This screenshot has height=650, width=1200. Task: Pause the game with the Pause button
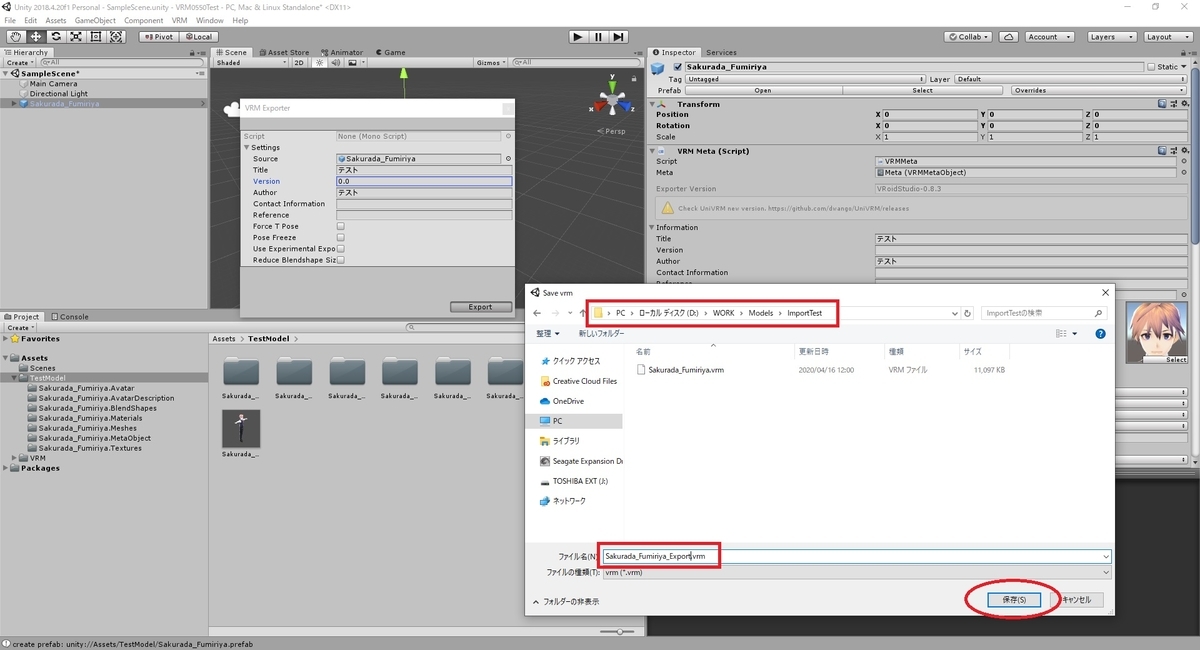click(x=598, y=37)
